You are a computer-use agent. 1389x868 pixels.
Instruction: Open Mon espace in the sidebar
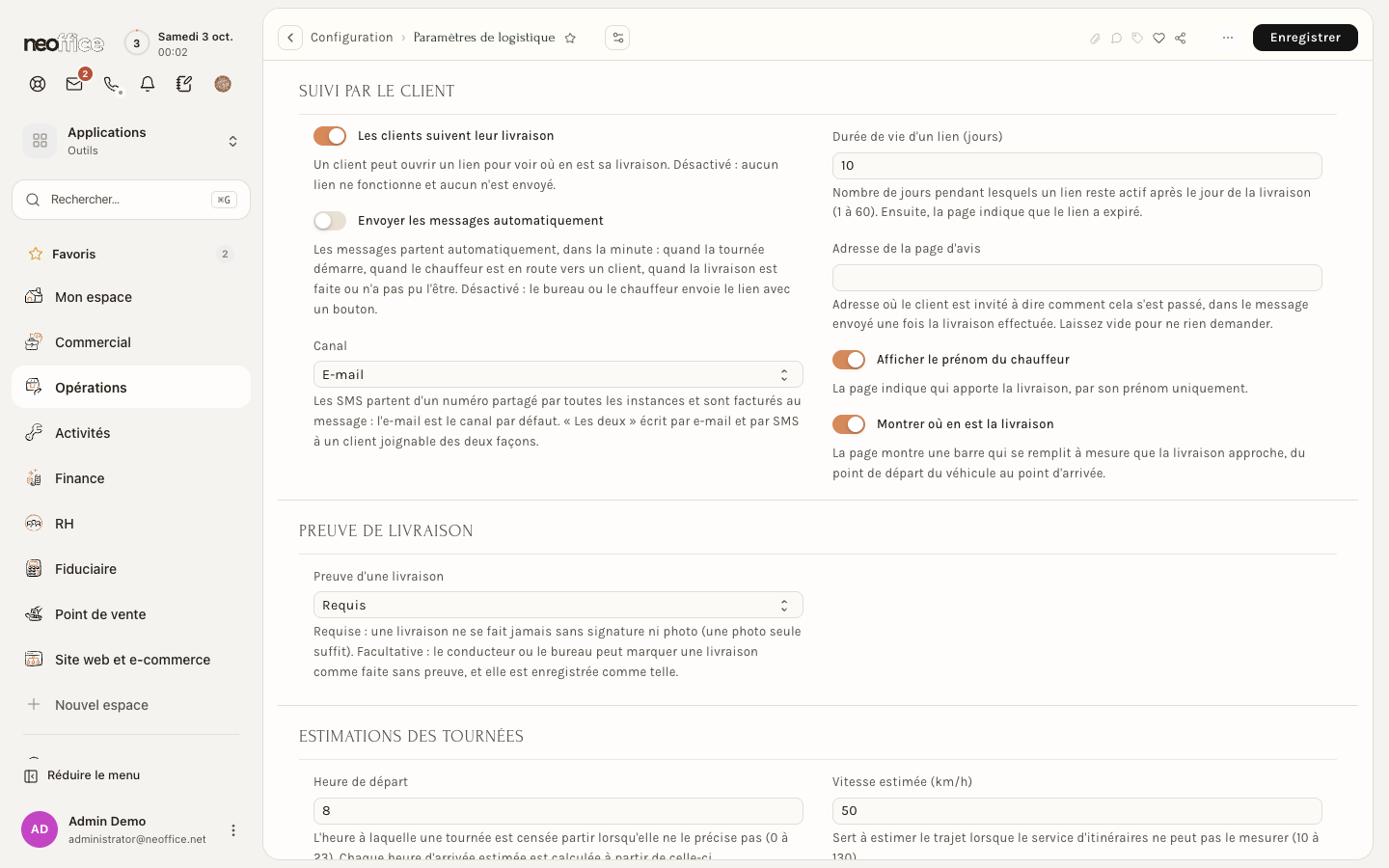click(x=131, y=297)
